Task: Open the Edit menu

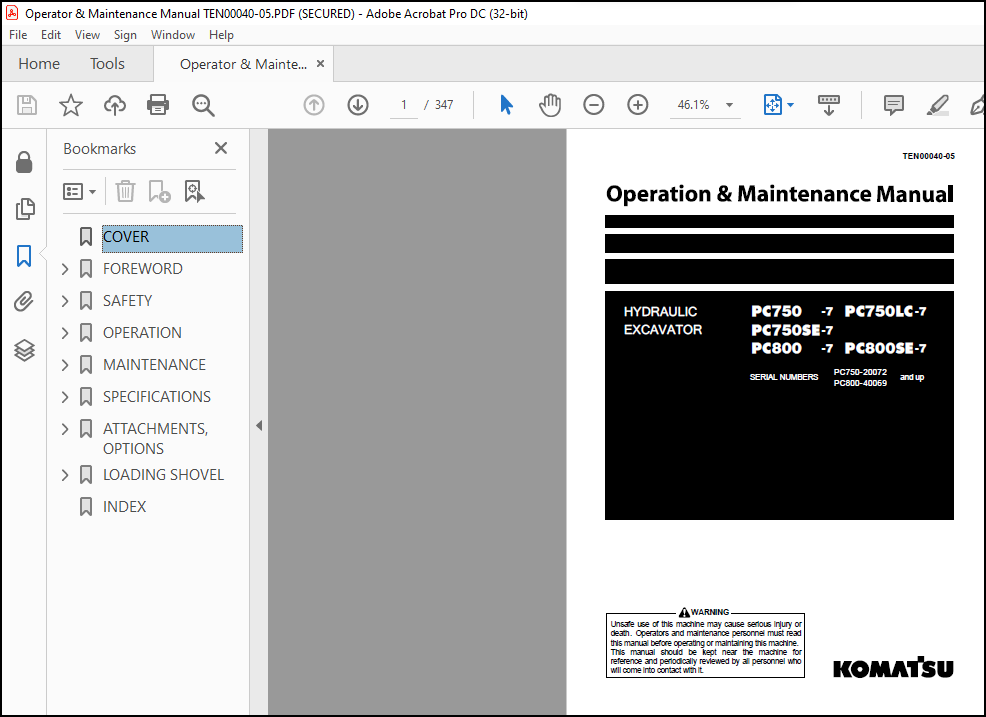Action: tap(51, 35)
